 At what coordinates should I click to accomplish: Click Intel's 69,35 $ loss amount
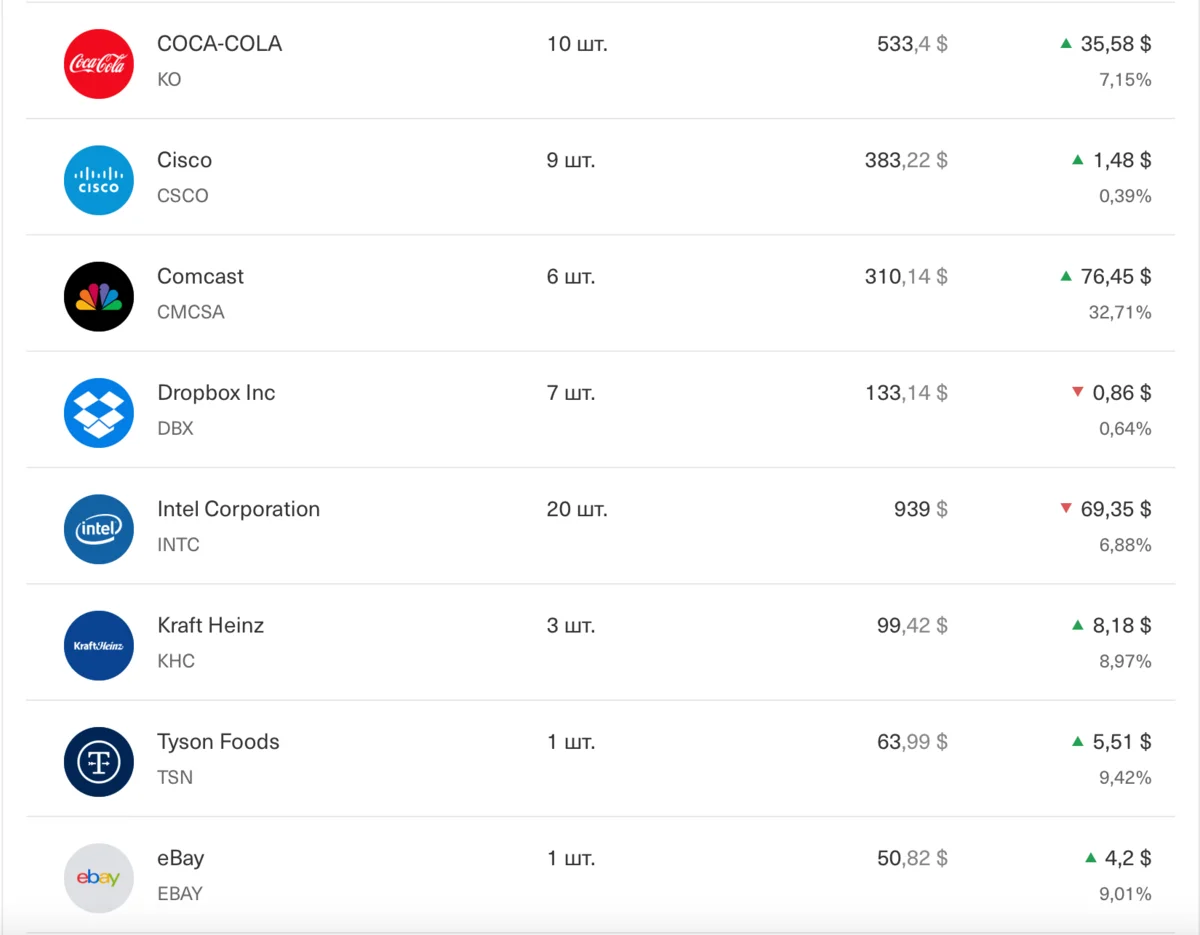[1115, 509]
